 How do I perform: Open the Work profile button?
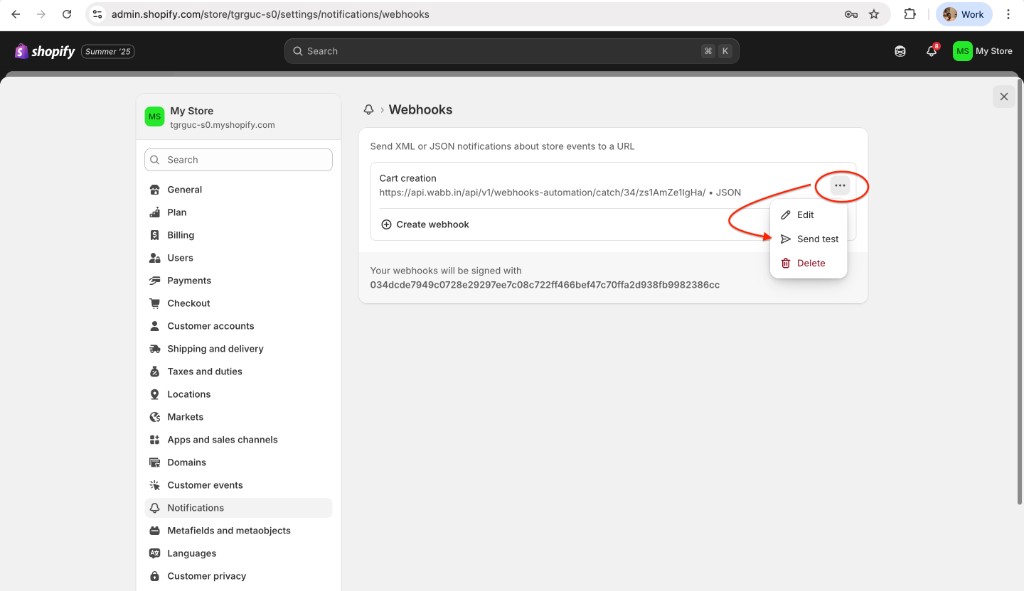964,14
